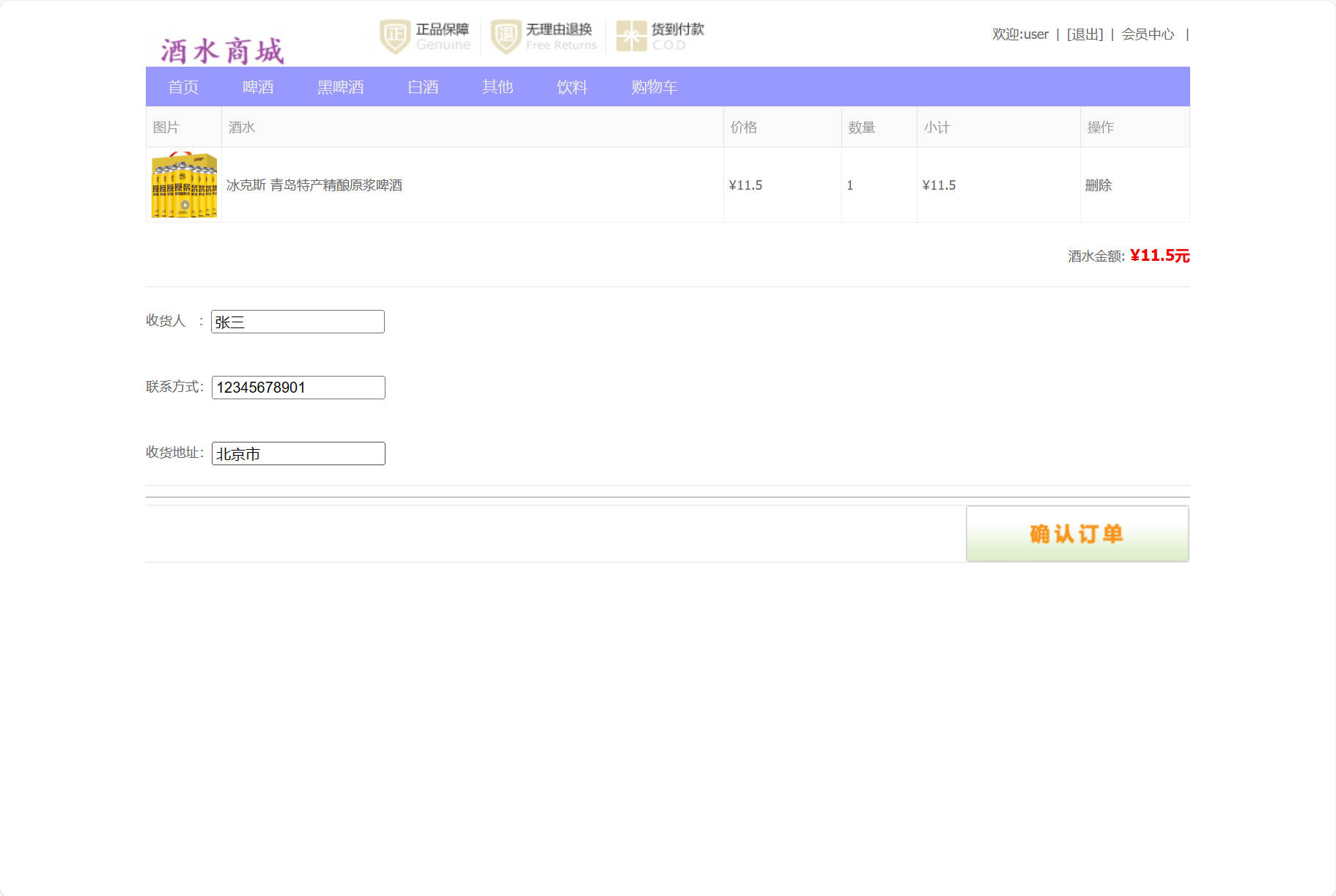Click the recipient name field showing 张三
1336x896 pixels.
[298, 321]
